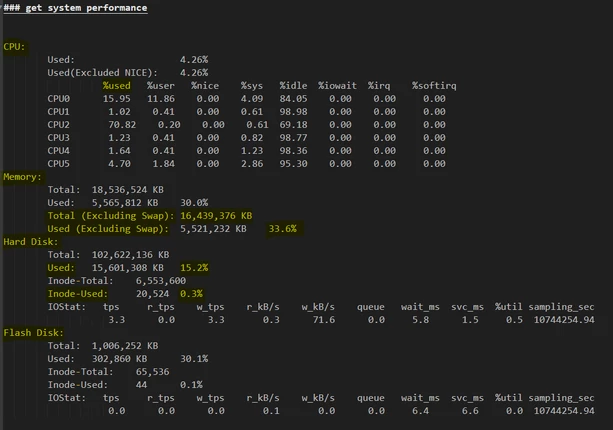Image resolution: width=613 pixels, height=430 pixels.
Task: Click the highlighted 'Inode-Used:' label
Action: pos(77,294)
